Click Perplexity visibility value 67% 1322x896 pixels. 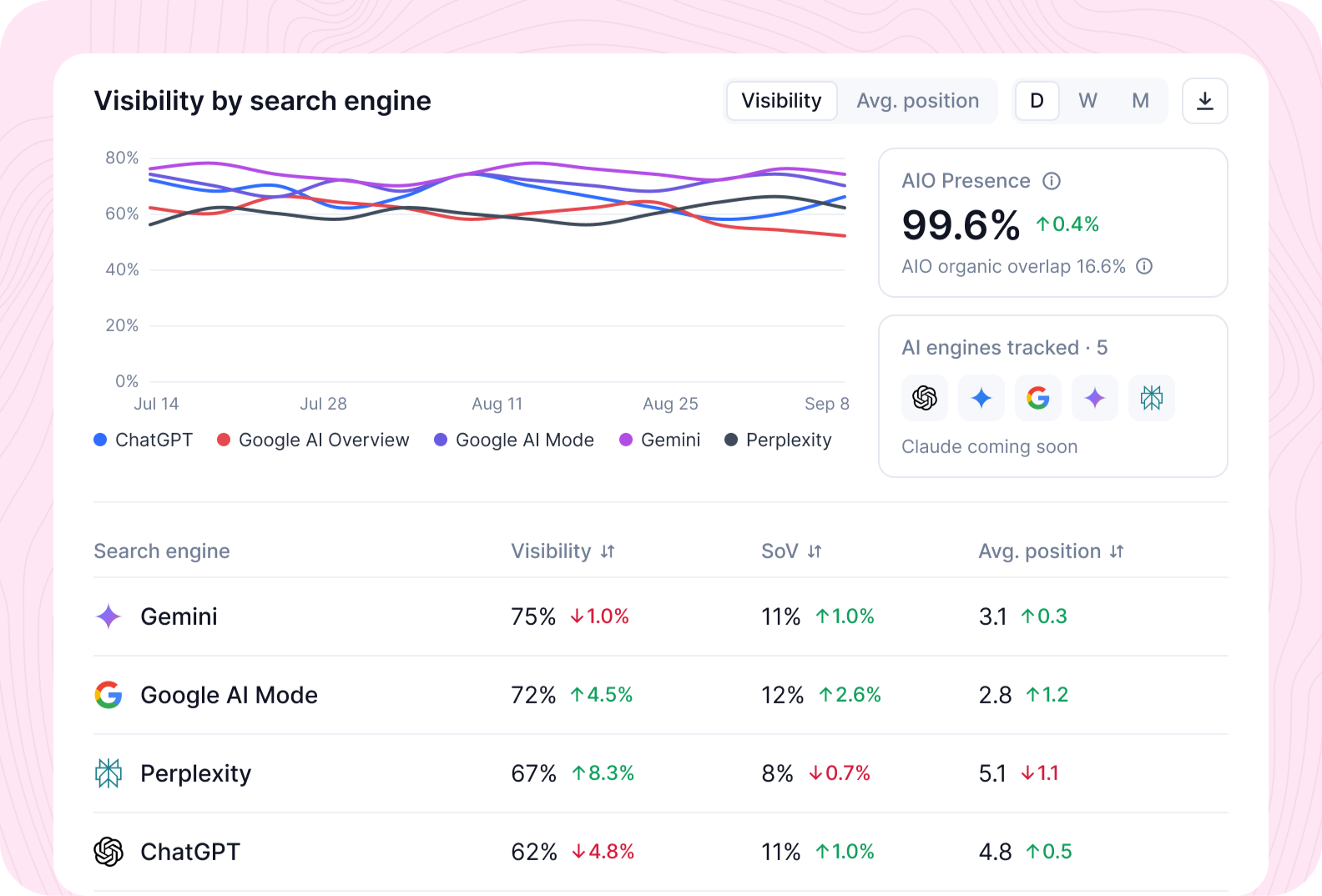(533, 773)
